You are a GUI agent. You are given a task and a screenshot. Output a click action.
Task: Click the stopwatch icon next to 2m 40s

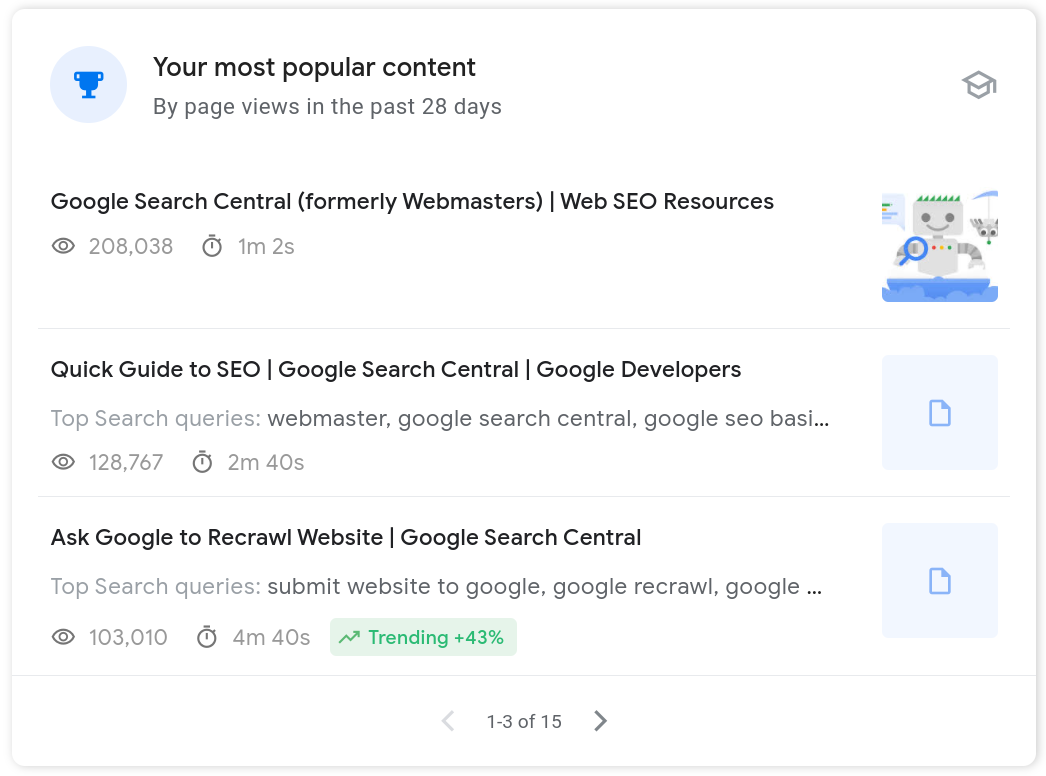click(x=203, y=462)
